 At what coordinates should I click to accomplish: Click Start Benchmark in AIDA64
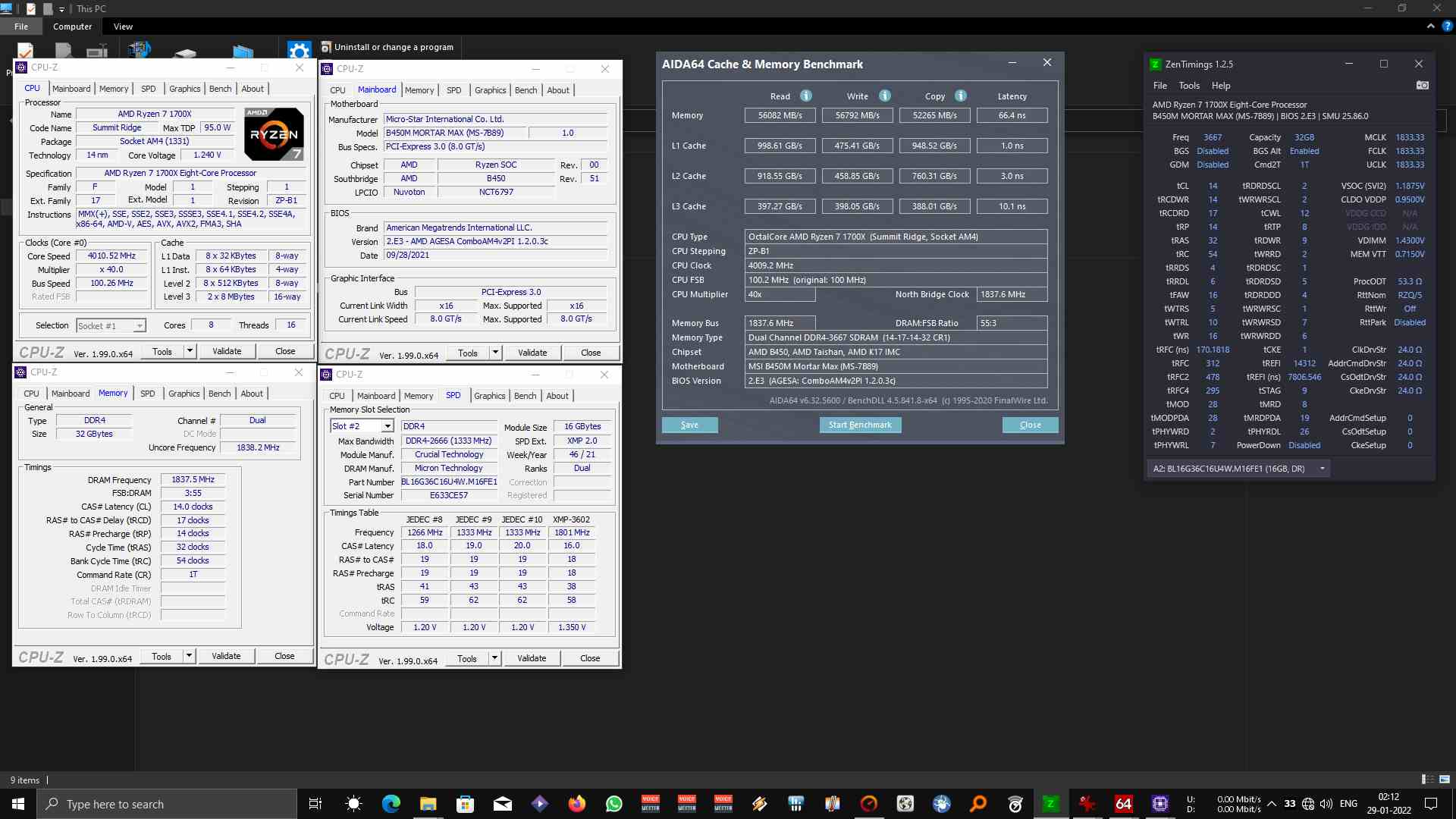coord(860,425)
